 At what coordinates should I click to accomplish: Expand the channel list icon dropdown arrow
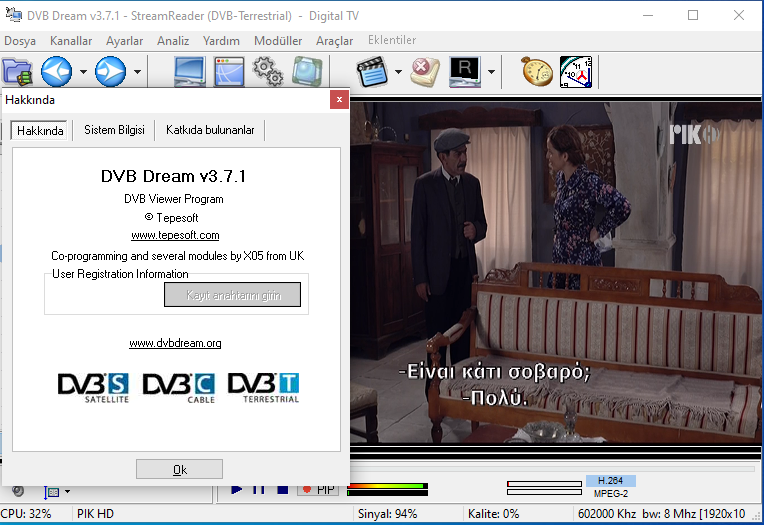click(68, 491)
